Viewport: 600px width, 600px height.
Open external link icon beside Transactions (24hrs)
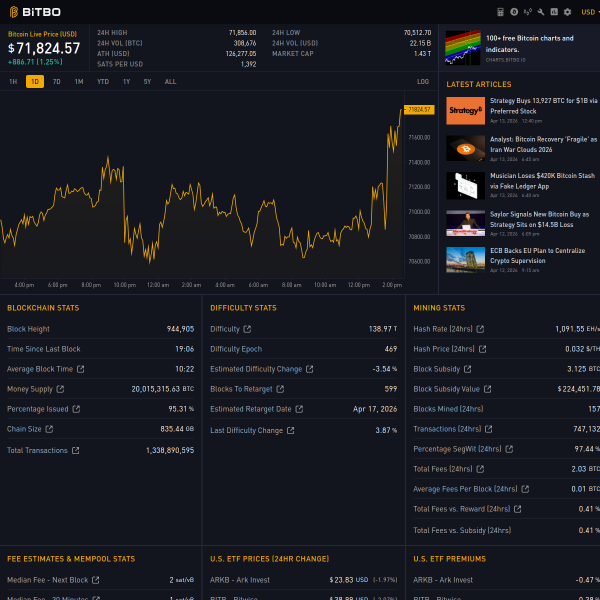tap(489, 429)
